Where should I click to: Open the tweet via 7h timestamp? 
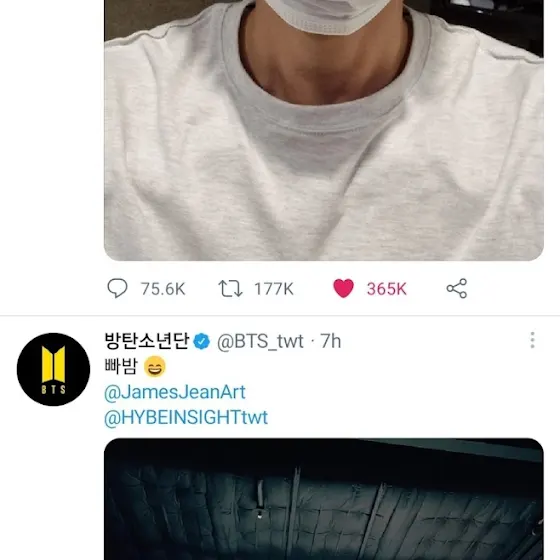(331, 341)
